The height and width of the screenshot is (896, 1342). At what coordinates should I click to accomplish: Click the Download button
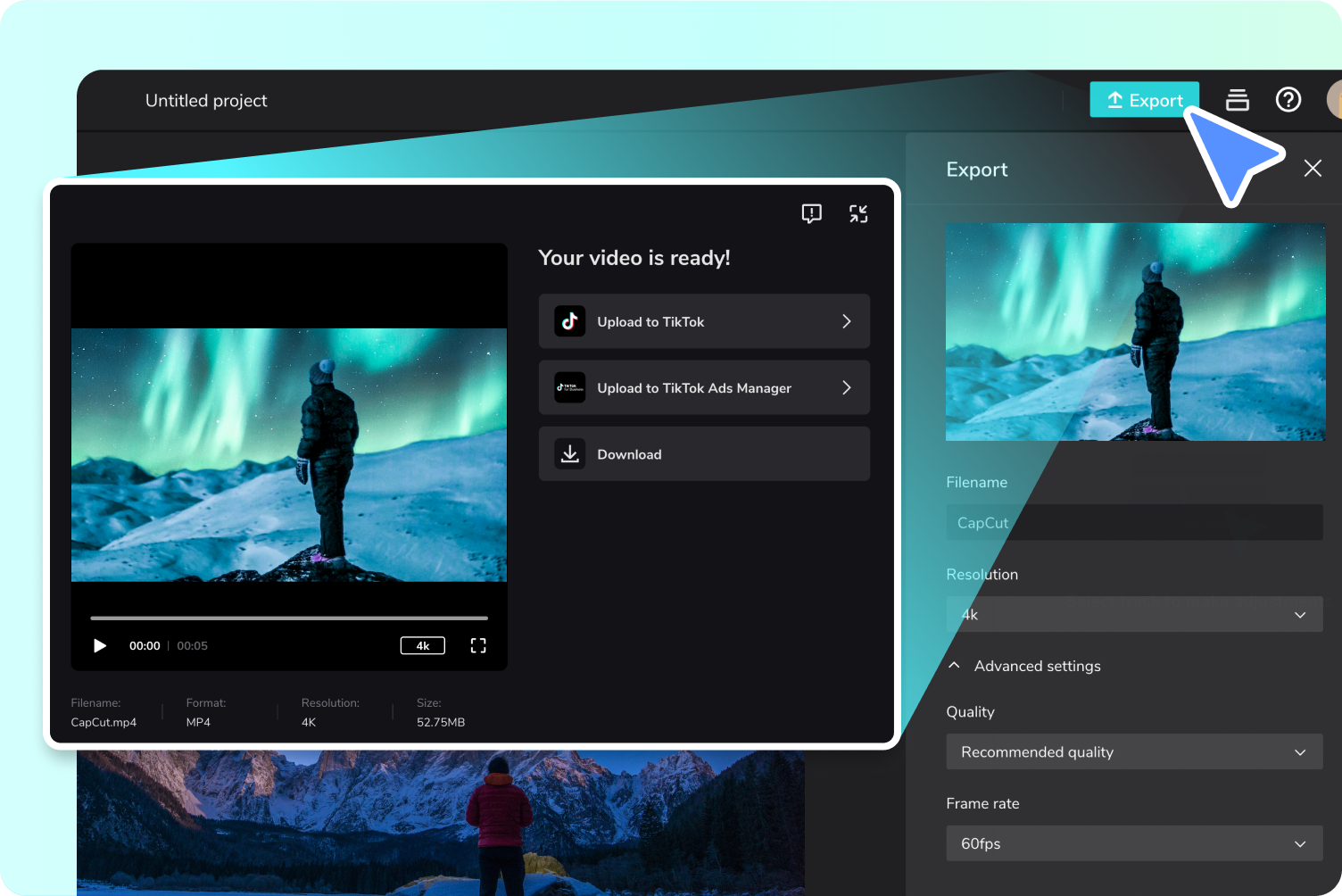point(704,453)
